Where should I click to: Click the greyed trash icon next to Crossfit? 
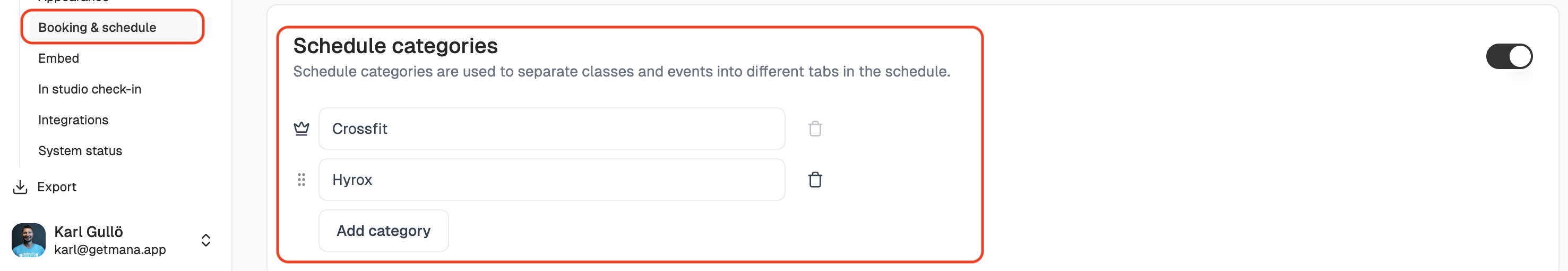pos(814,129)
